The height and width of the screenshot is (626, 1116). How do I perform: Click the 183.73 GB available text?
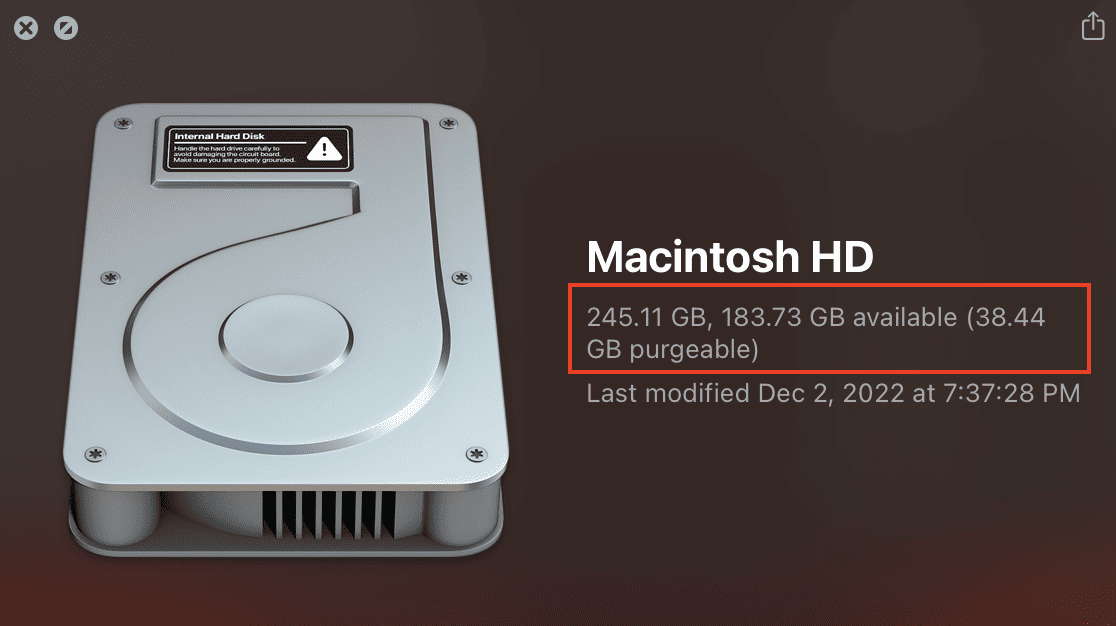point(839,317)
